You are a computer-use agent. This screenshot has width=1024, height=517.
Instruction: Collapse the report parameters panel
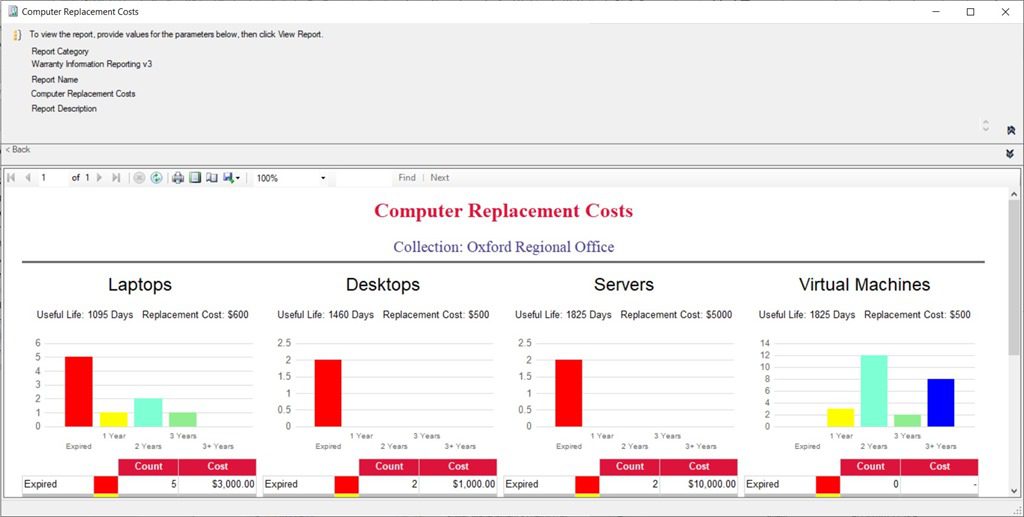point(1010,130)
